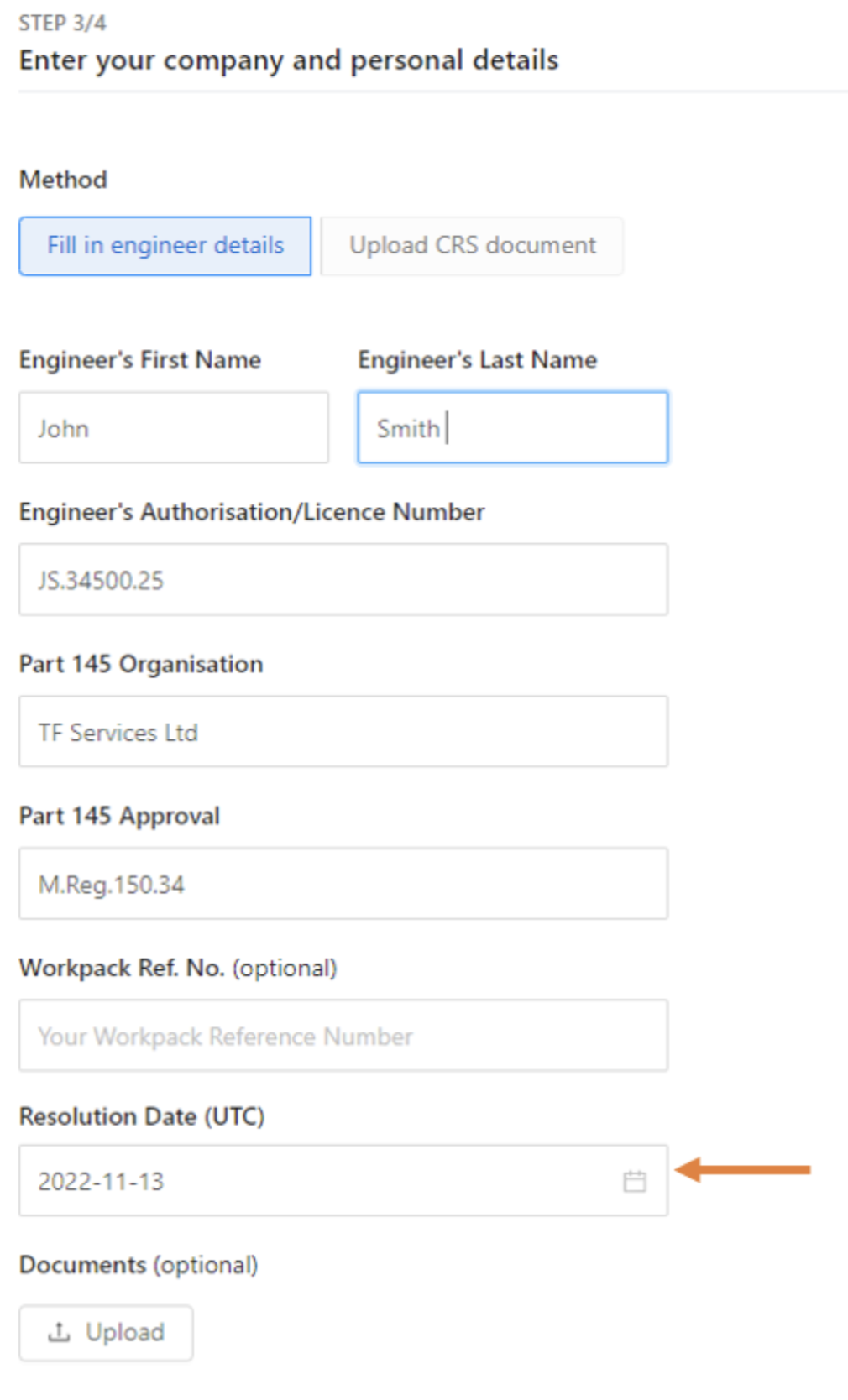Click the 'Documents (optional)' label
The height and width of the screenshot is (1400, 848).
click(139, 1265)
